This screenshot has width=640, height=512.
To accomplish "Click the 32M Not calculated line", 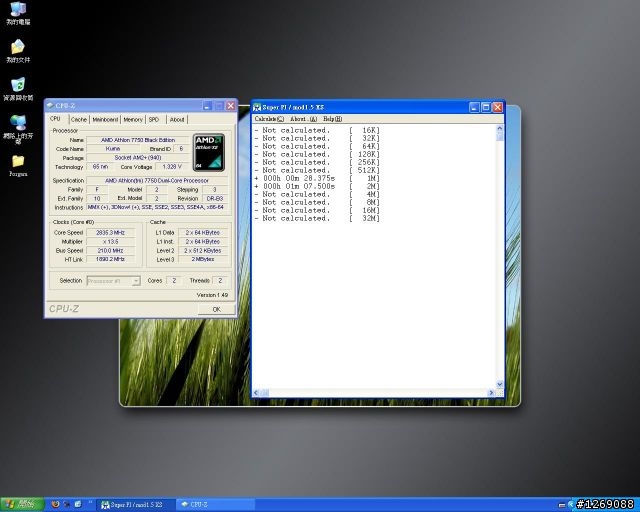I will coord(317,218).
